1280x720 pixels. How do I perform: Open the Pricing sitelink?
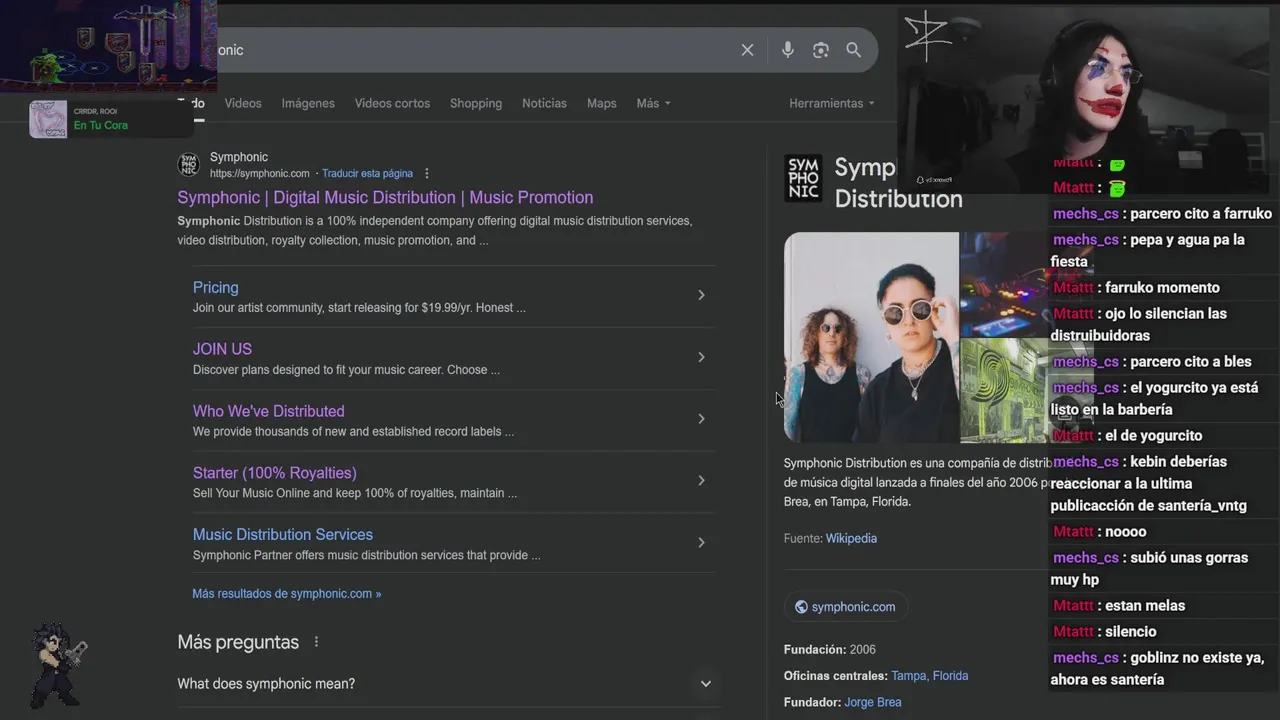pyautogui.click(x=215, y=287)
